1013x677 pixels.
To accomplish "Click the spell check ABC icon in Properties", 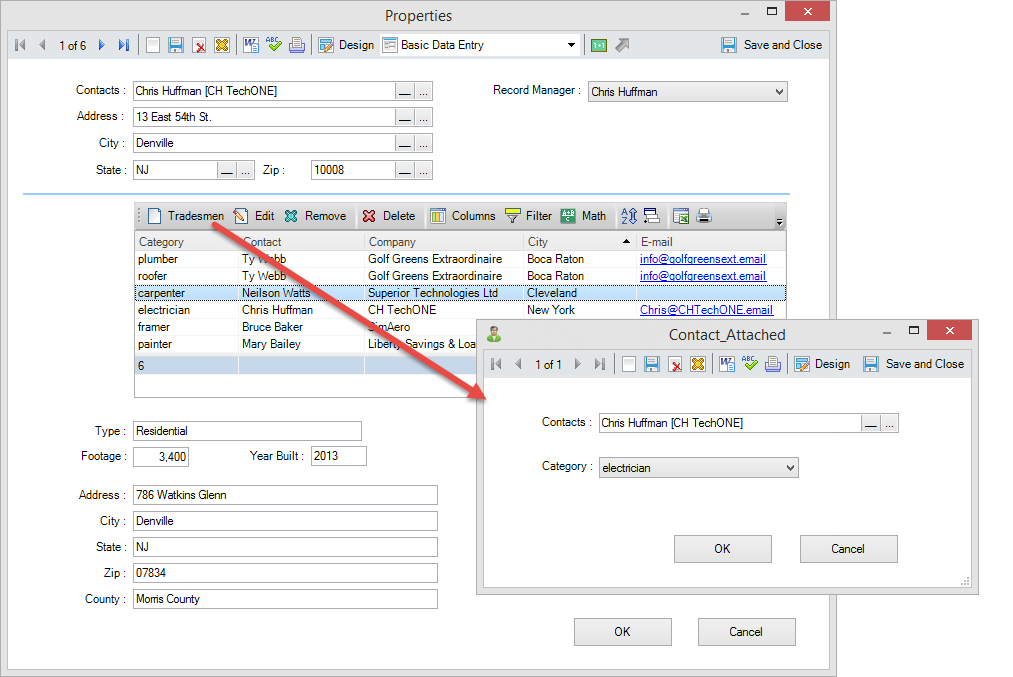I will (x=273, y=45).
